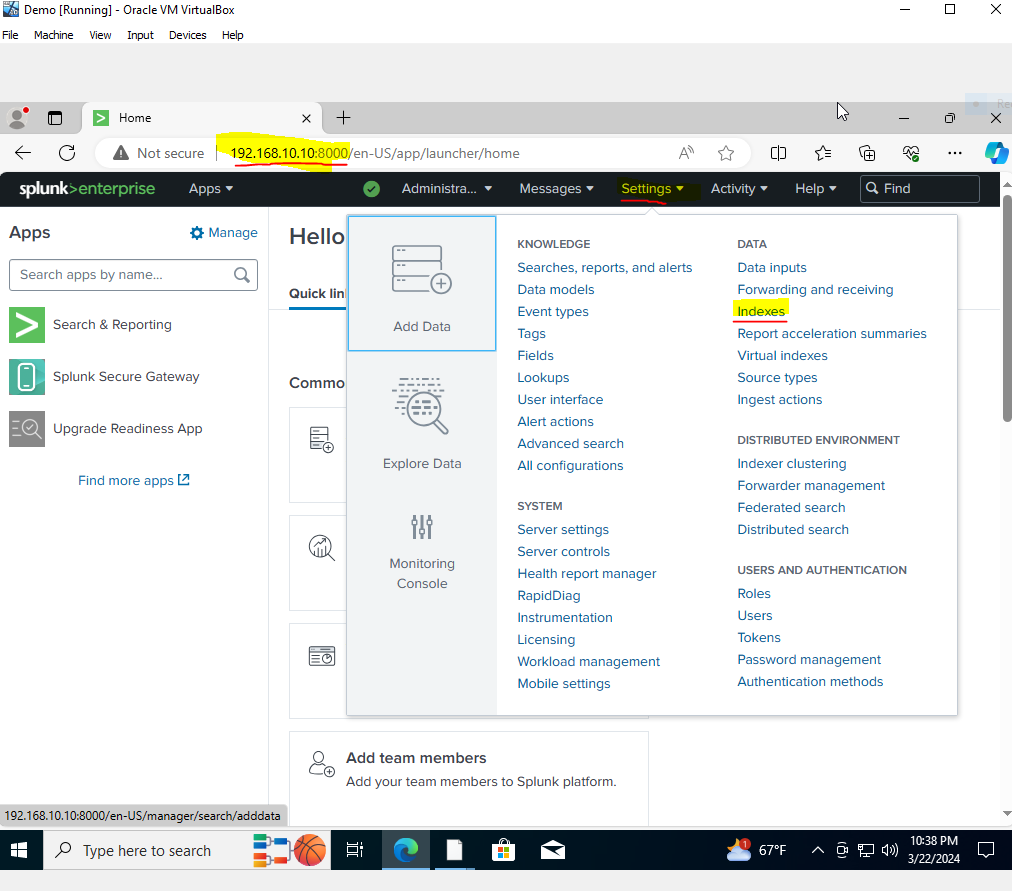Open a new browser tab

[343, 118]
